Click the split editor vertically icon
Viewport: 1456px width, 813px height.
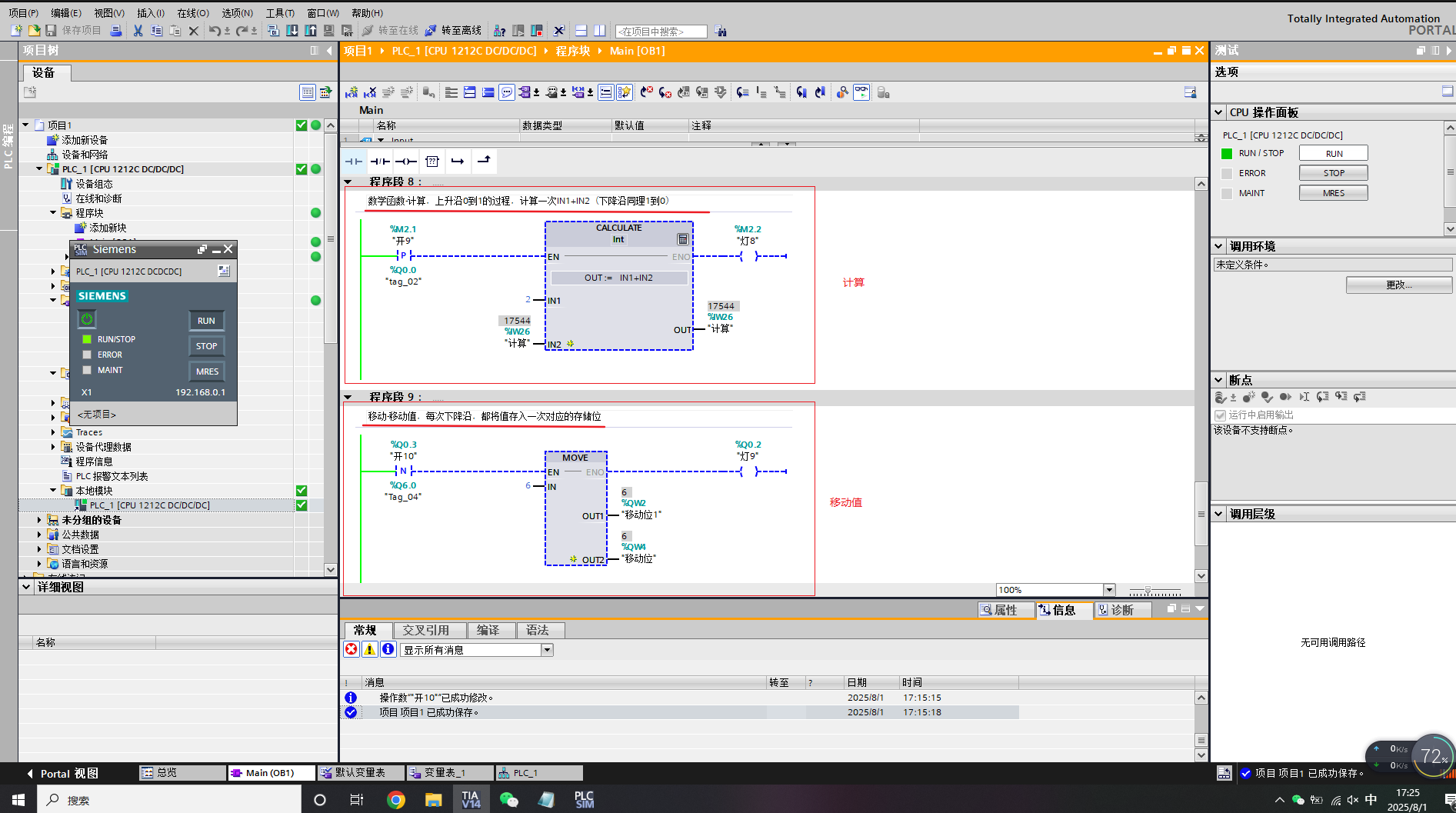(600, 31)
